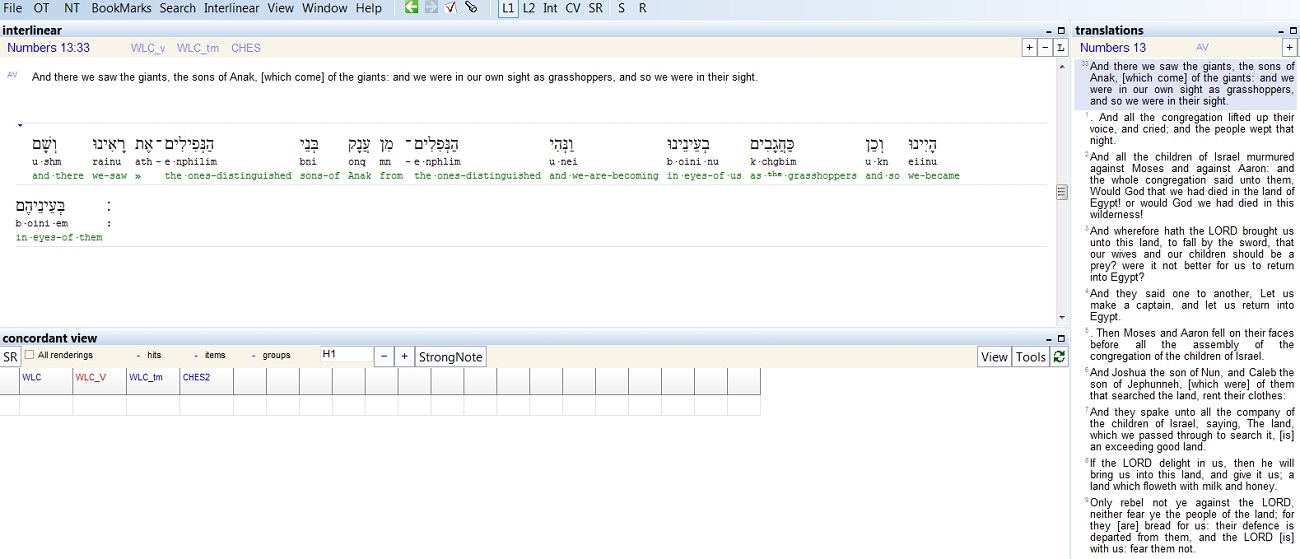Toggle the L2 layout button
The height and width of the screenshot is (559, 1300).
(x=528, y=8)
